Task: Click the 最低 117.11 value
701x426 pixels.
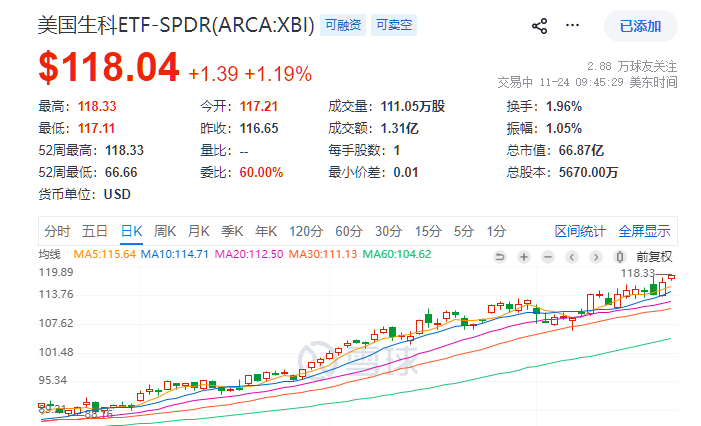Action: tap(97, 128)
